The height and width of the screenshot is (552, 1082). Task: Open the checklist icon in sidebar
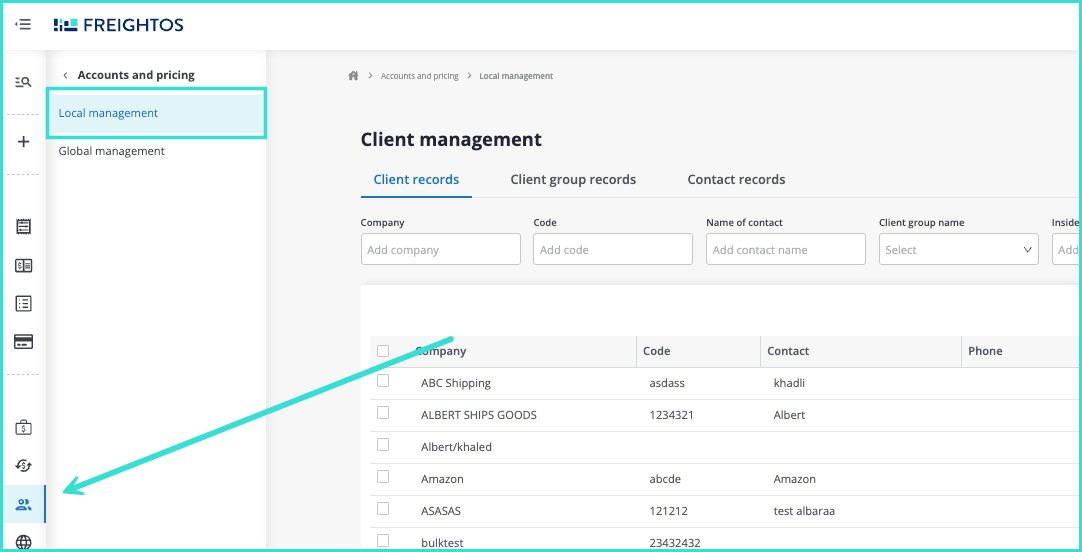click(x=23, y=303)
